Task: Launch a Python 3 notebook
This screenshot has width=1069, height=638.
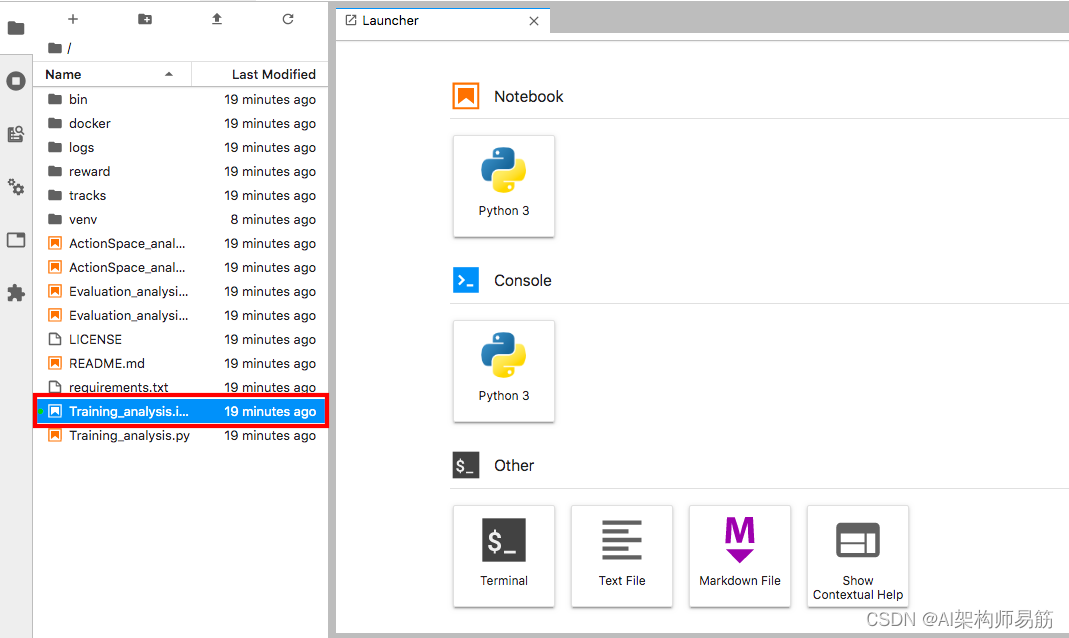Action: point(504,186)
